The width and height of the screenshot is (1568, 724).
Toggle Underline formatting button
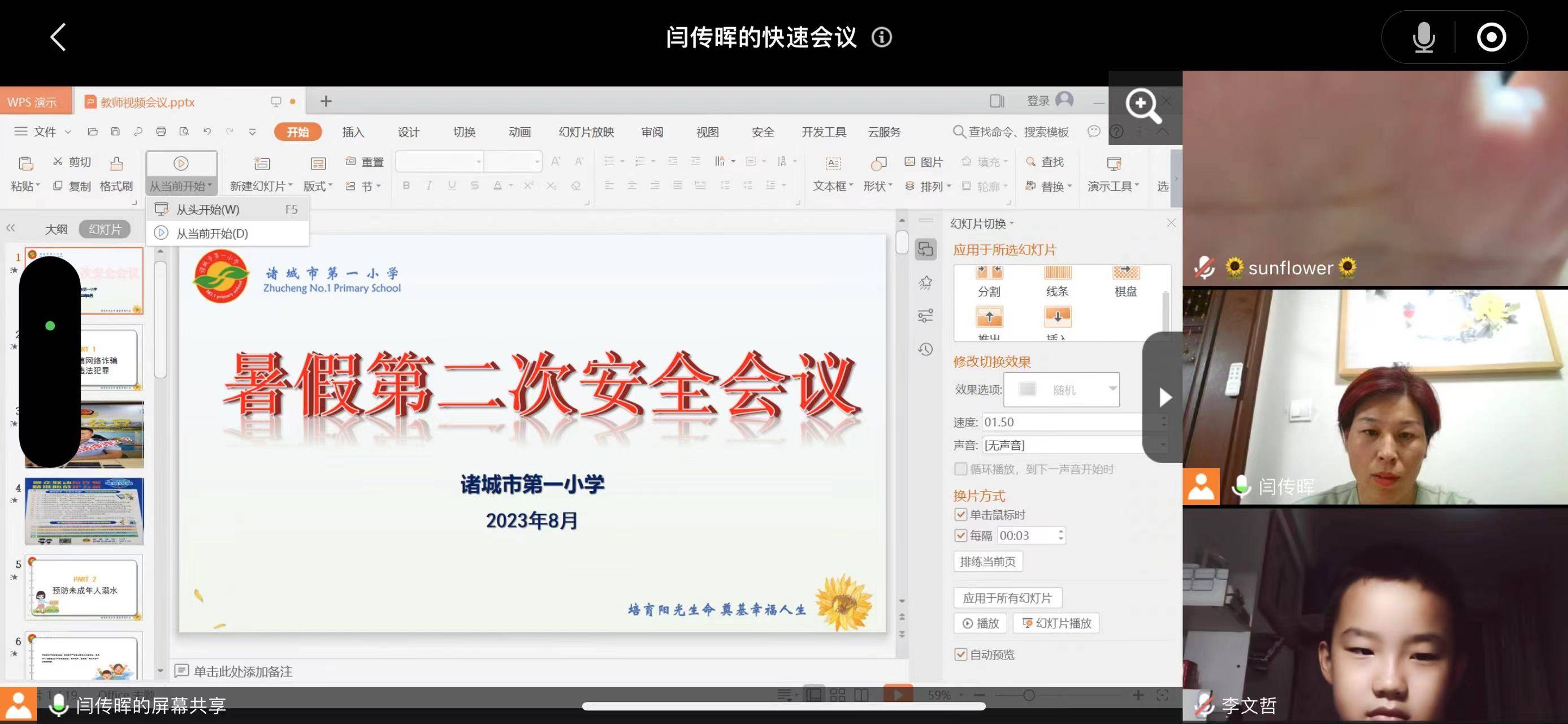[x=452, y=185]
